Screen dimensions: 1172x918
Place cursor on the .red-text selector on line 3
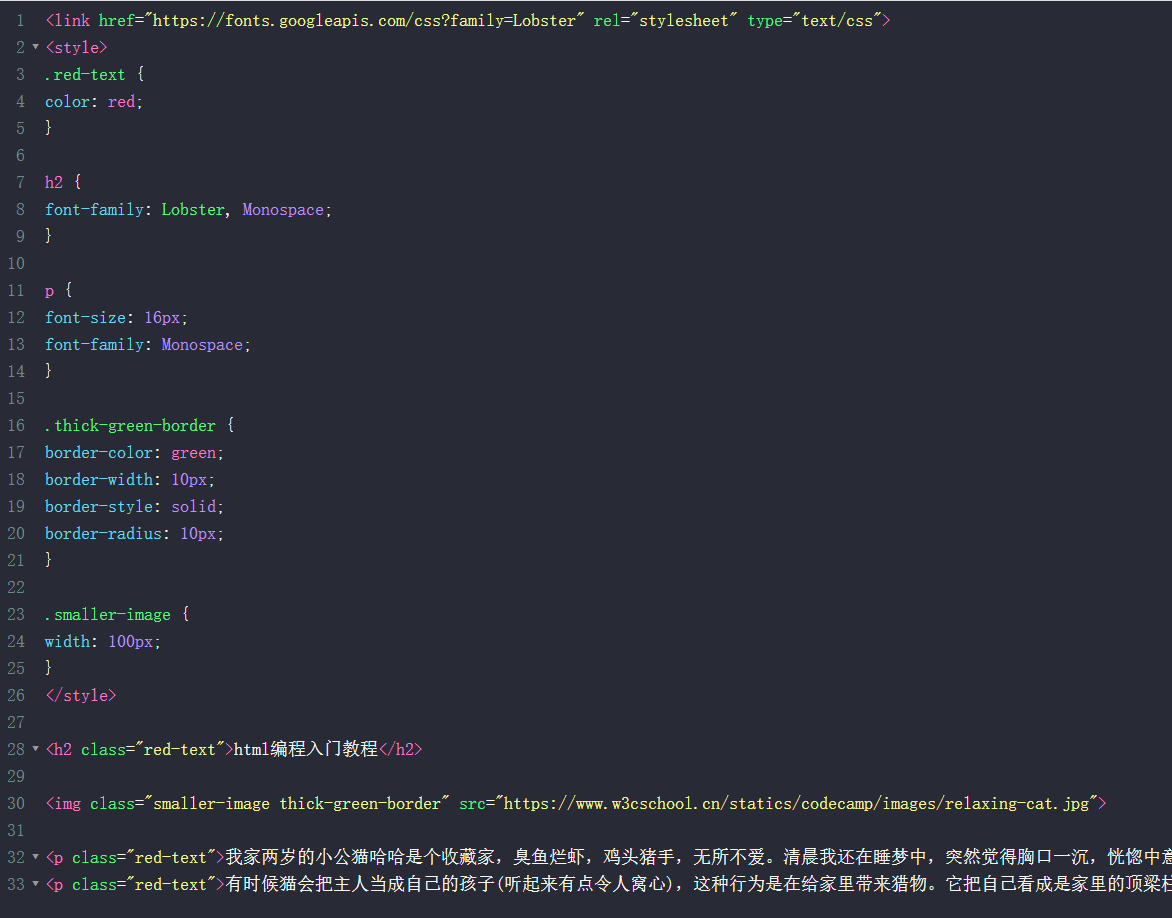pos(85,75)
